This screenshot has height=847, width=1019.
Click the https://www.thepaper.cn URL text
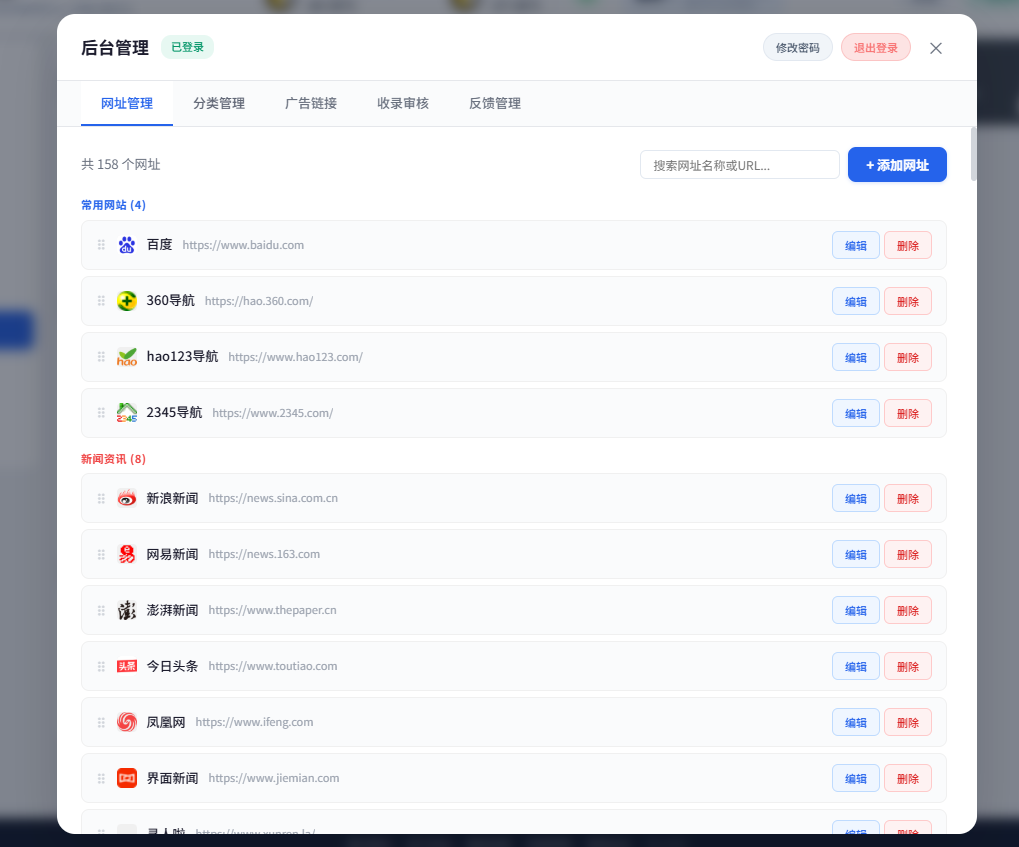click(x=272, y=610)
